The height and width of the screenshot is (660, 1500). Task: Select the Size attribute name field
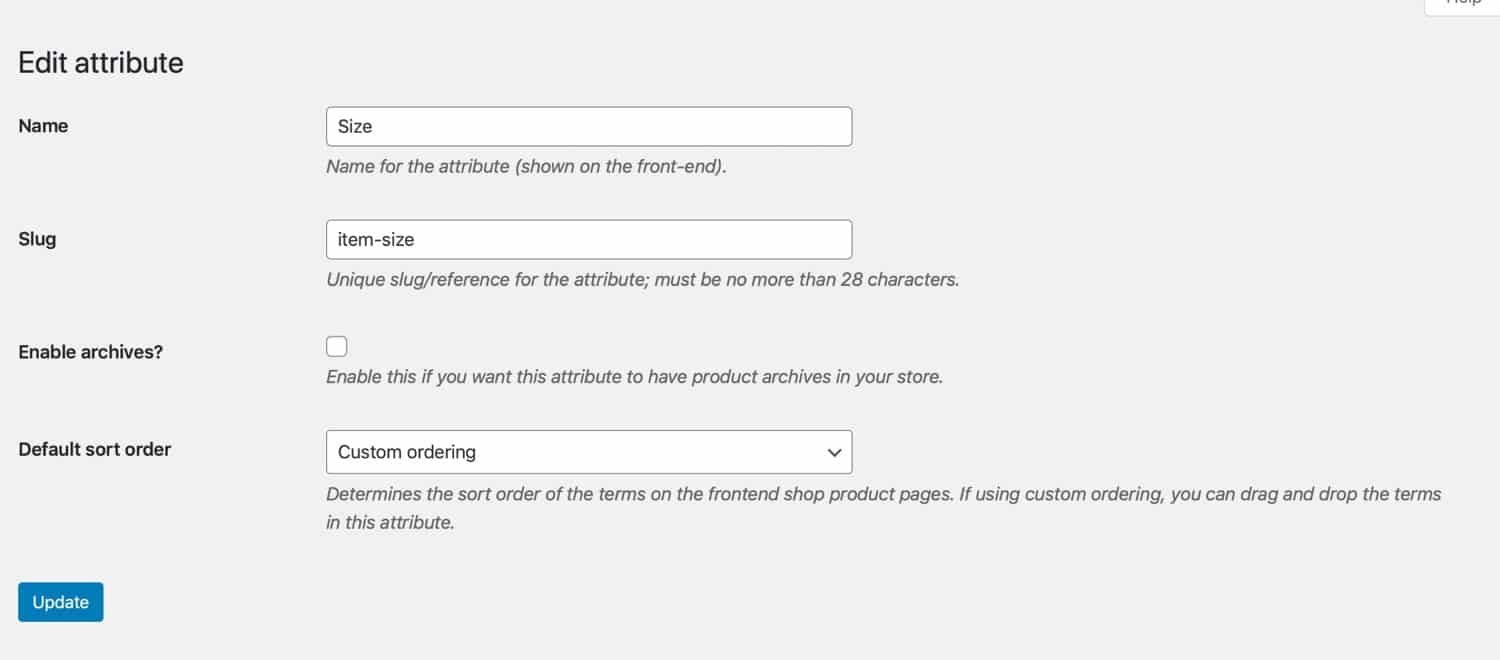[588, 126]
